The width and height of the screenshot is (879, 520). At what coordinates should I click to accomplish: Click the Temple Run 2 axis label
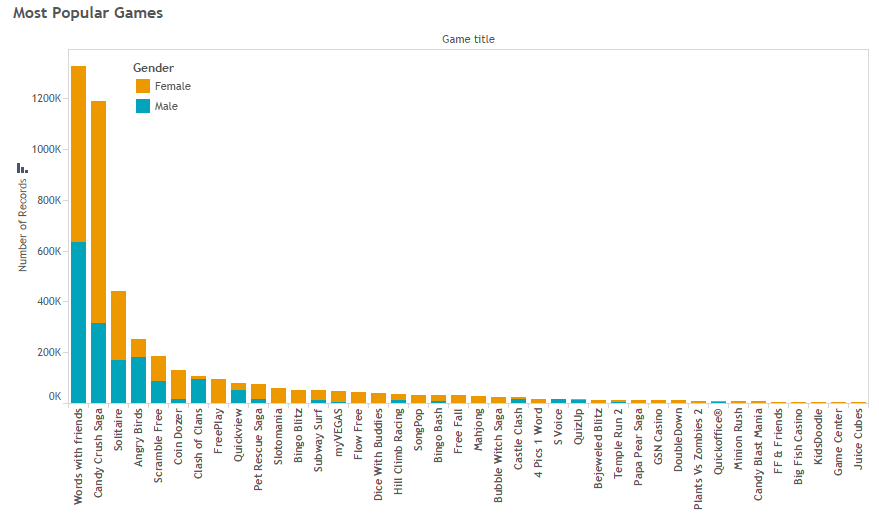coord(618,443)
